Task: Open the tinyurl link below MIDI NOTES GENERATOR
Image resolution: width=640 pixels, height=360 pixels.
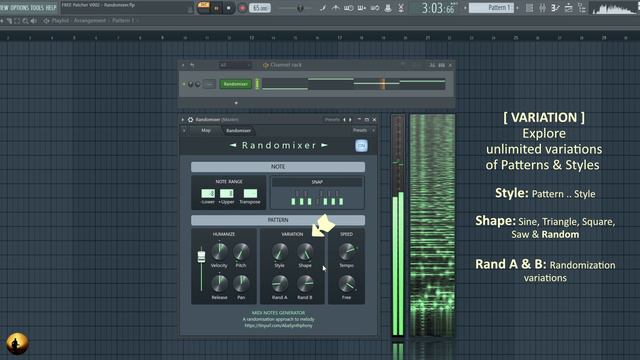Action: click(278, 326)
